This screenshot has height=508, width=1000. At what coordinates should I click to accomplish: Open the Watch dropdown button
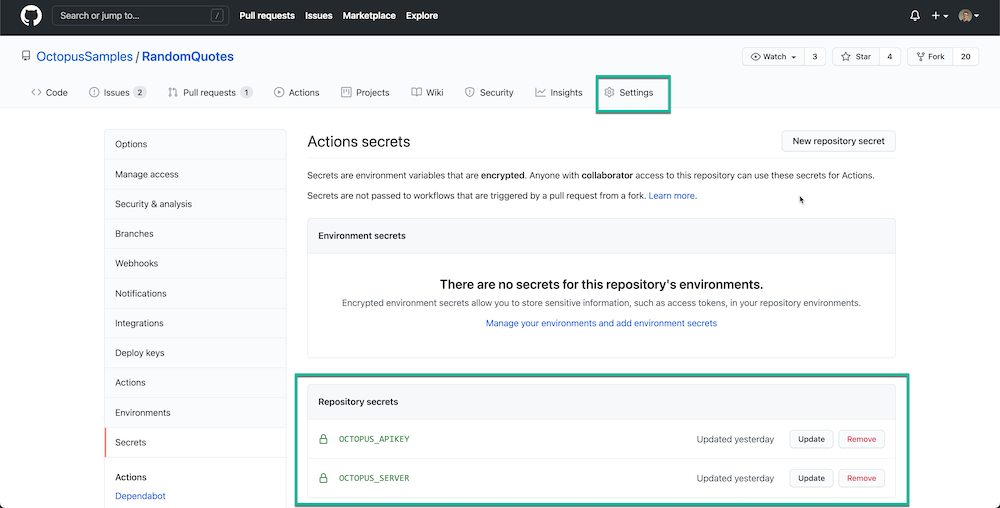[774, 57]
